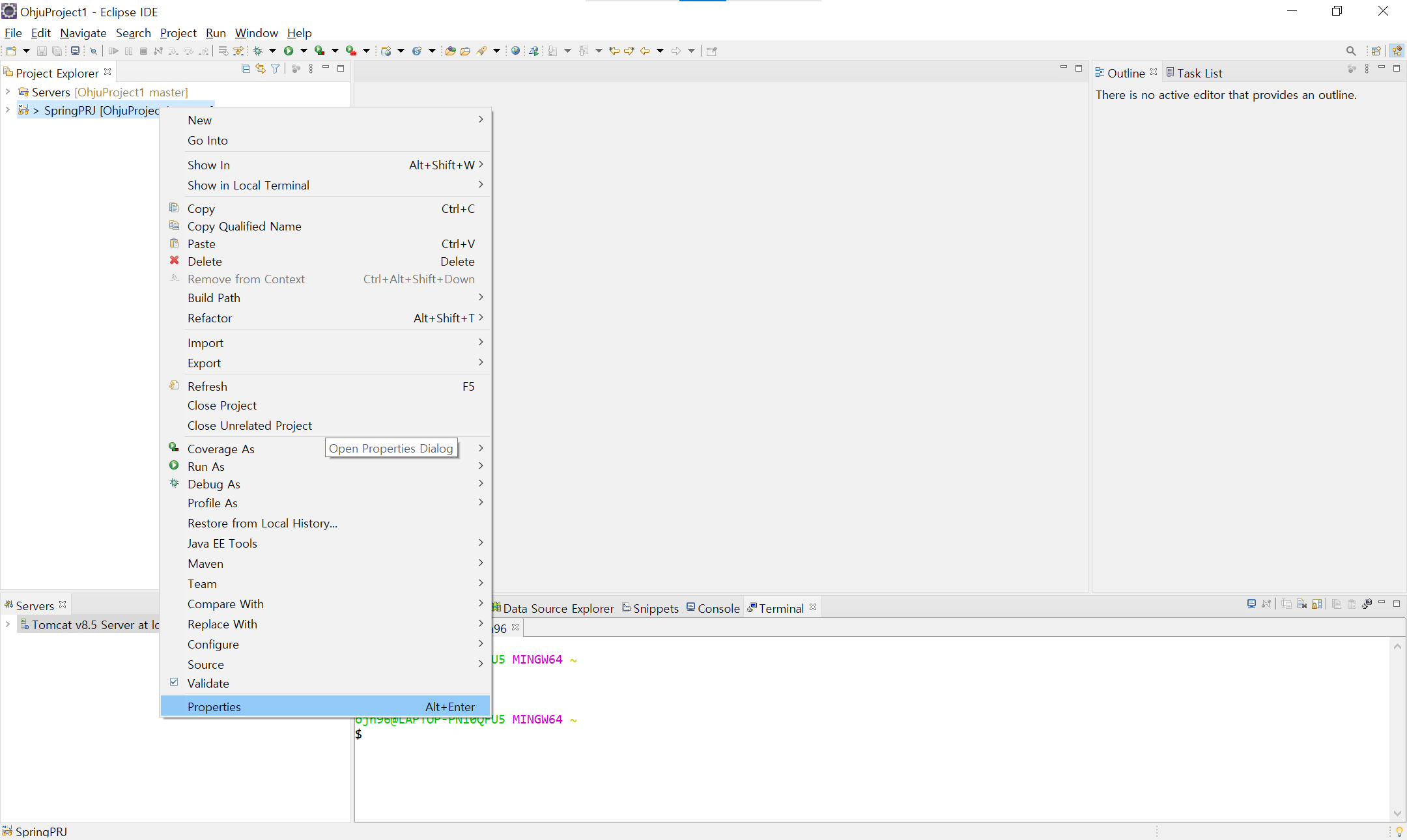Click the Open Perspective icon
This screenshot has width=1407, height=840.
coord(1376,51)
